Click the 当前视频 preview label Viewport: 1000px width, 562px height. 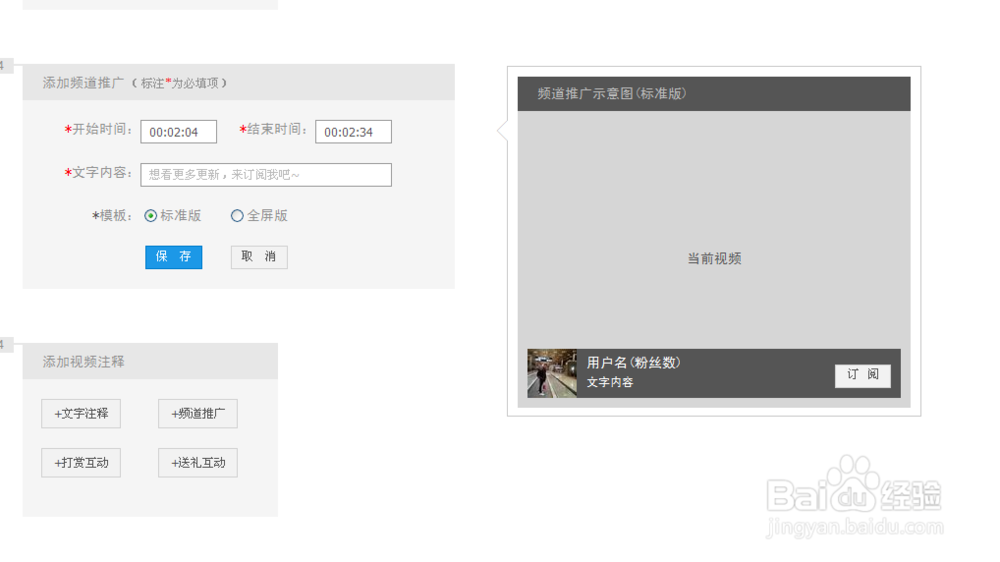point(714,258)
